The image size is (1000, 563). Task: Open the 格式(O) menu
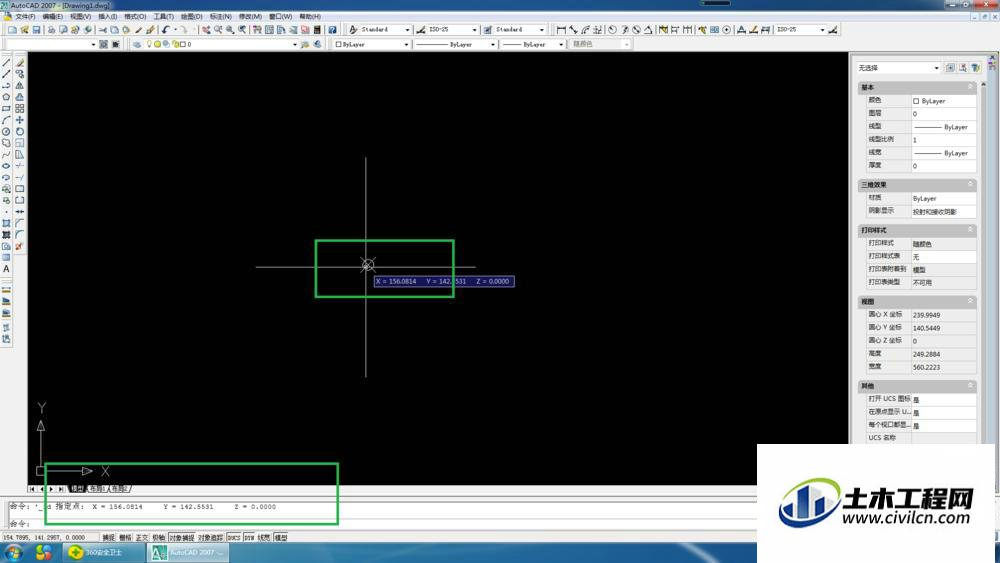coord(135,17)
